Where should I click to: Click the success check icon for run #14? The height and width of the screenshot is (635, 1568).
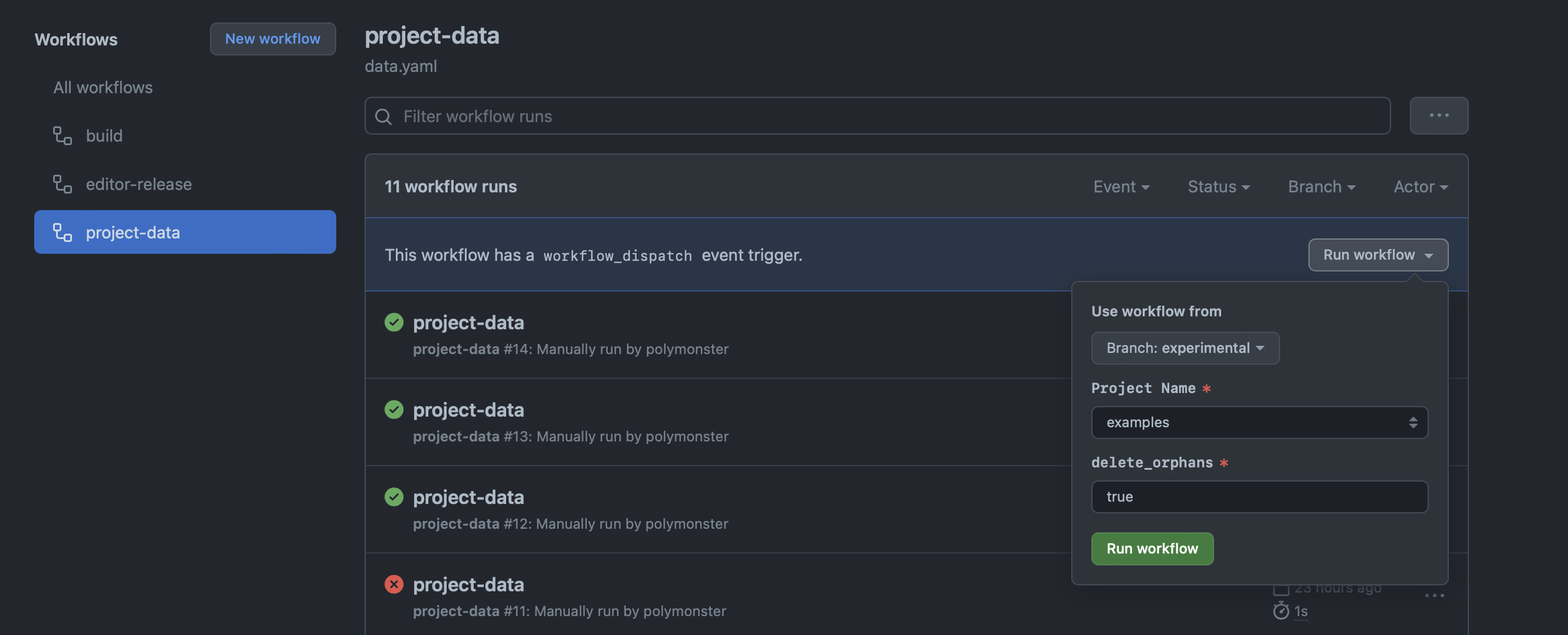394,322
